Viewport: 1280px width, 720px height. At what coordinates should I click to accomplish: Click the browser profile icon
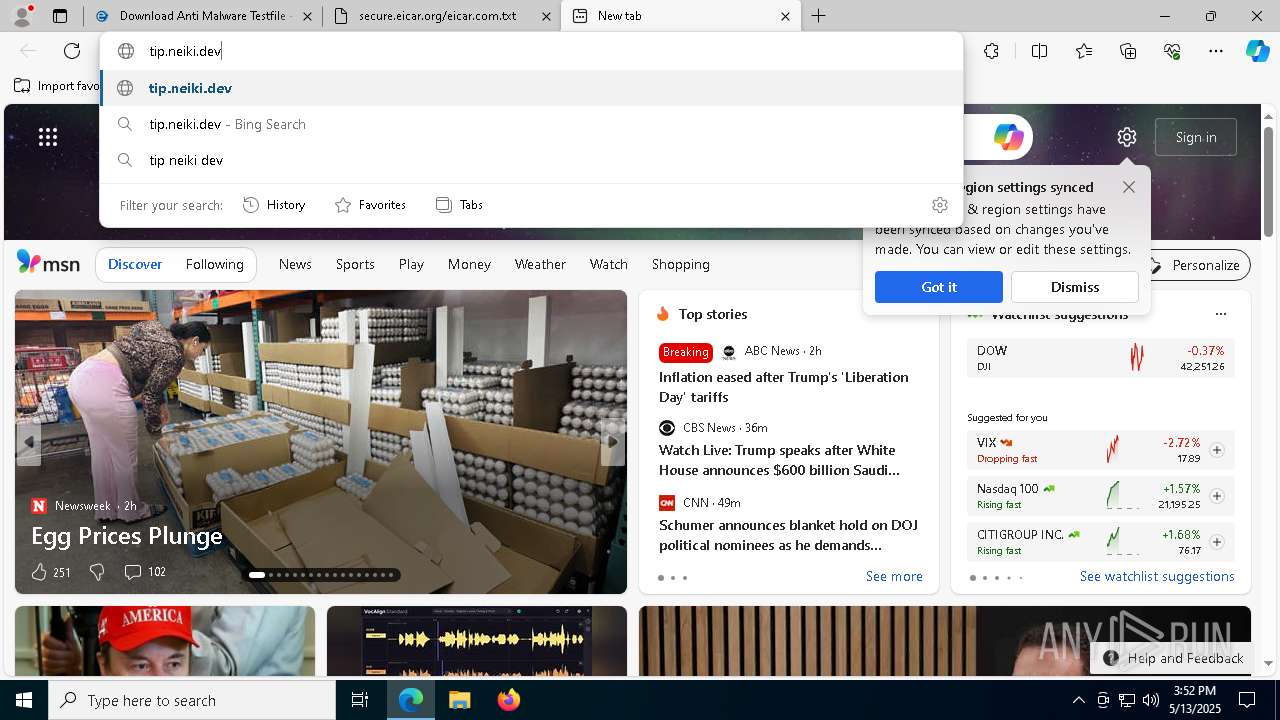tap(20, 15)
